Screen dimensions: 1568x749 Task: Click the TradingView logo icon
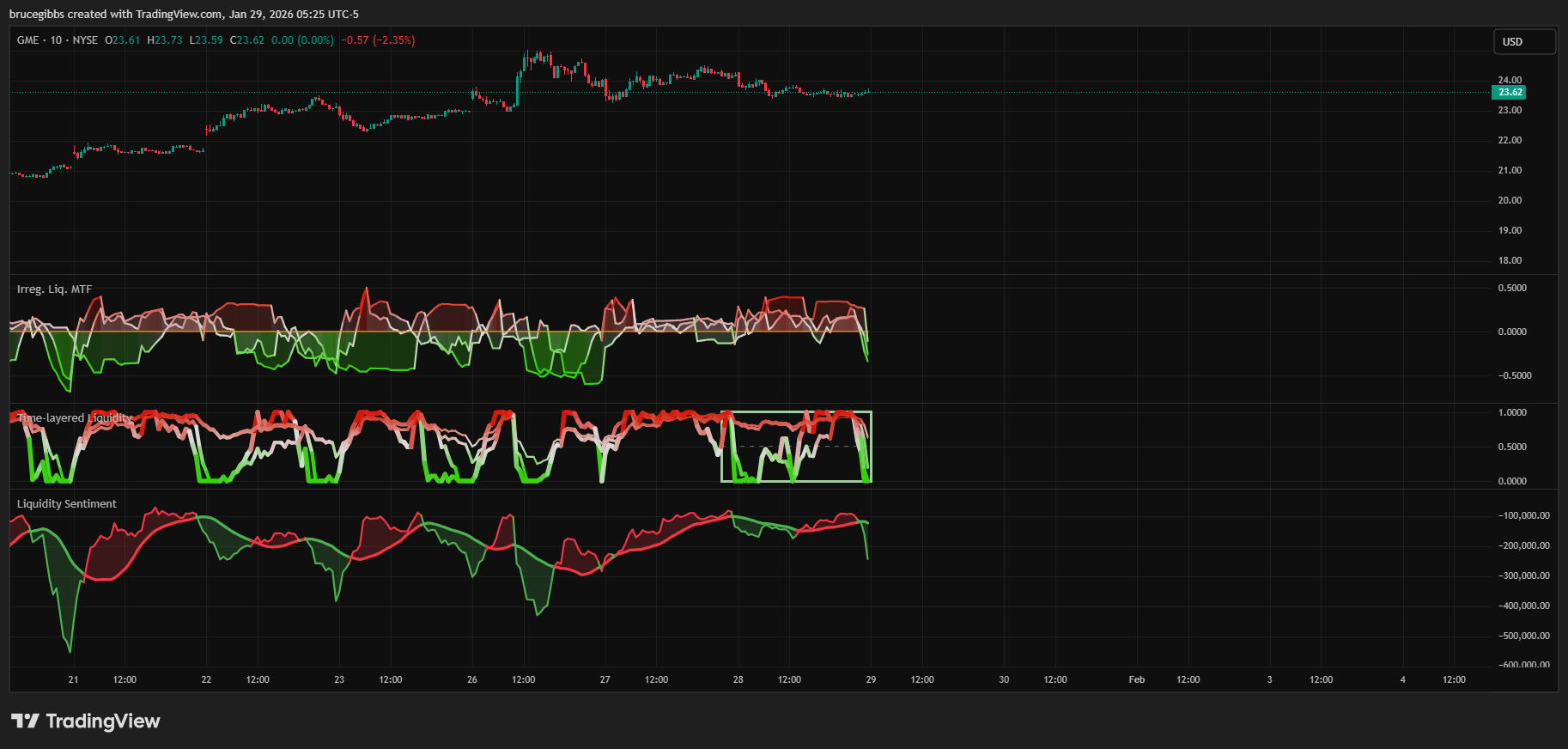pos(25,721)
